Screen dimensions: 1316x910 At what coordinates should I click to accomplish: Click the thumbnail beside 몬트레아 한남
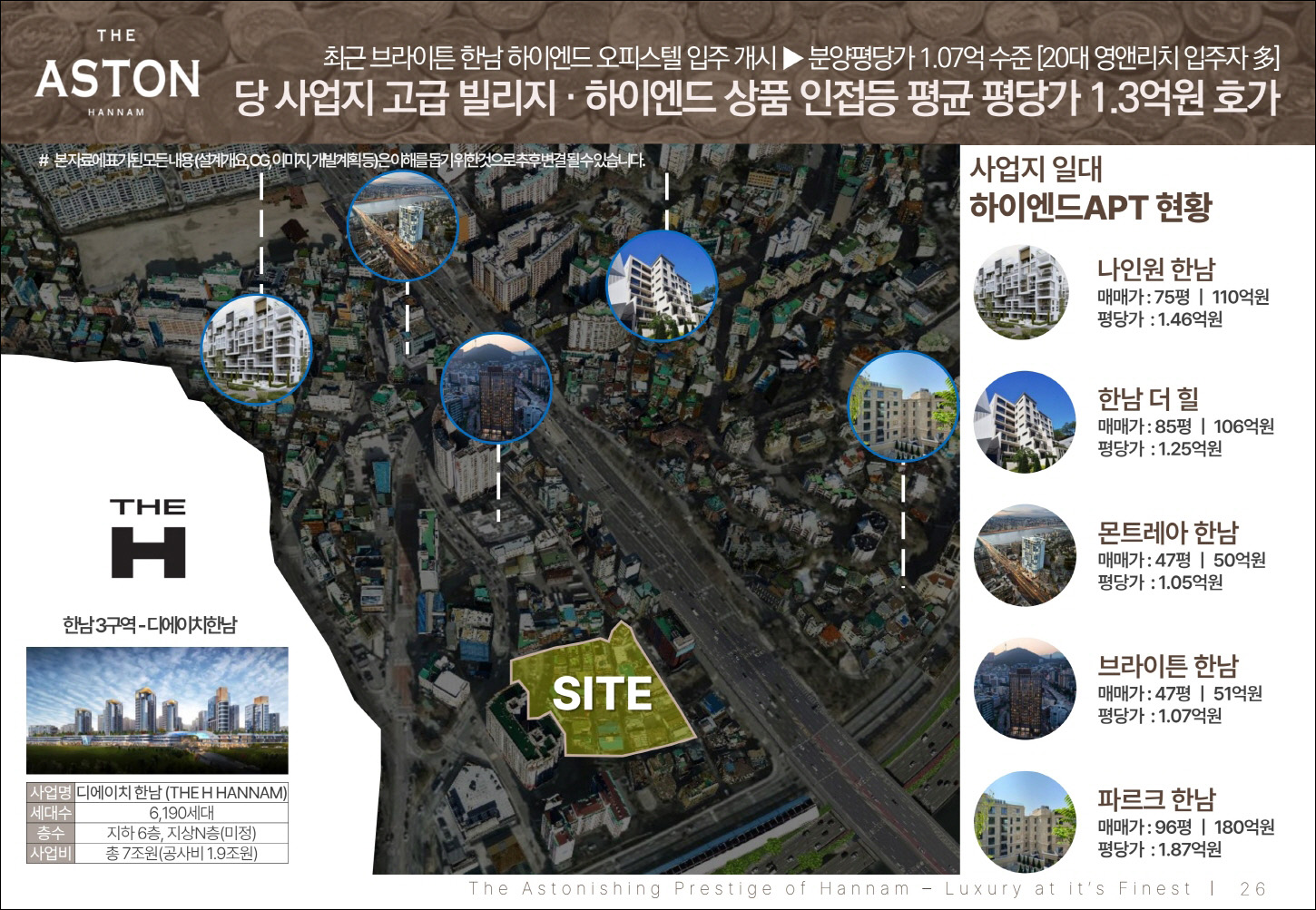pos(1024,555)
